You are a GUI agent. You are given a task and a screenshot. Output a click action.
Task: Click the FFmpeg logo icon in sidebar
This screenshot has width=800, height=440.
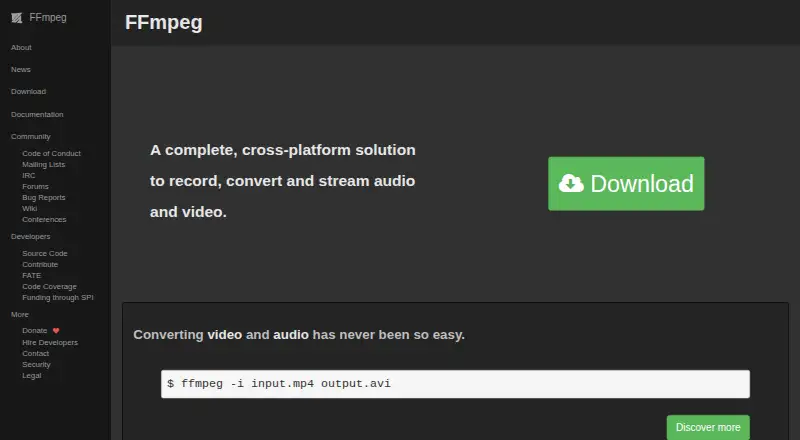pos(17,18)
